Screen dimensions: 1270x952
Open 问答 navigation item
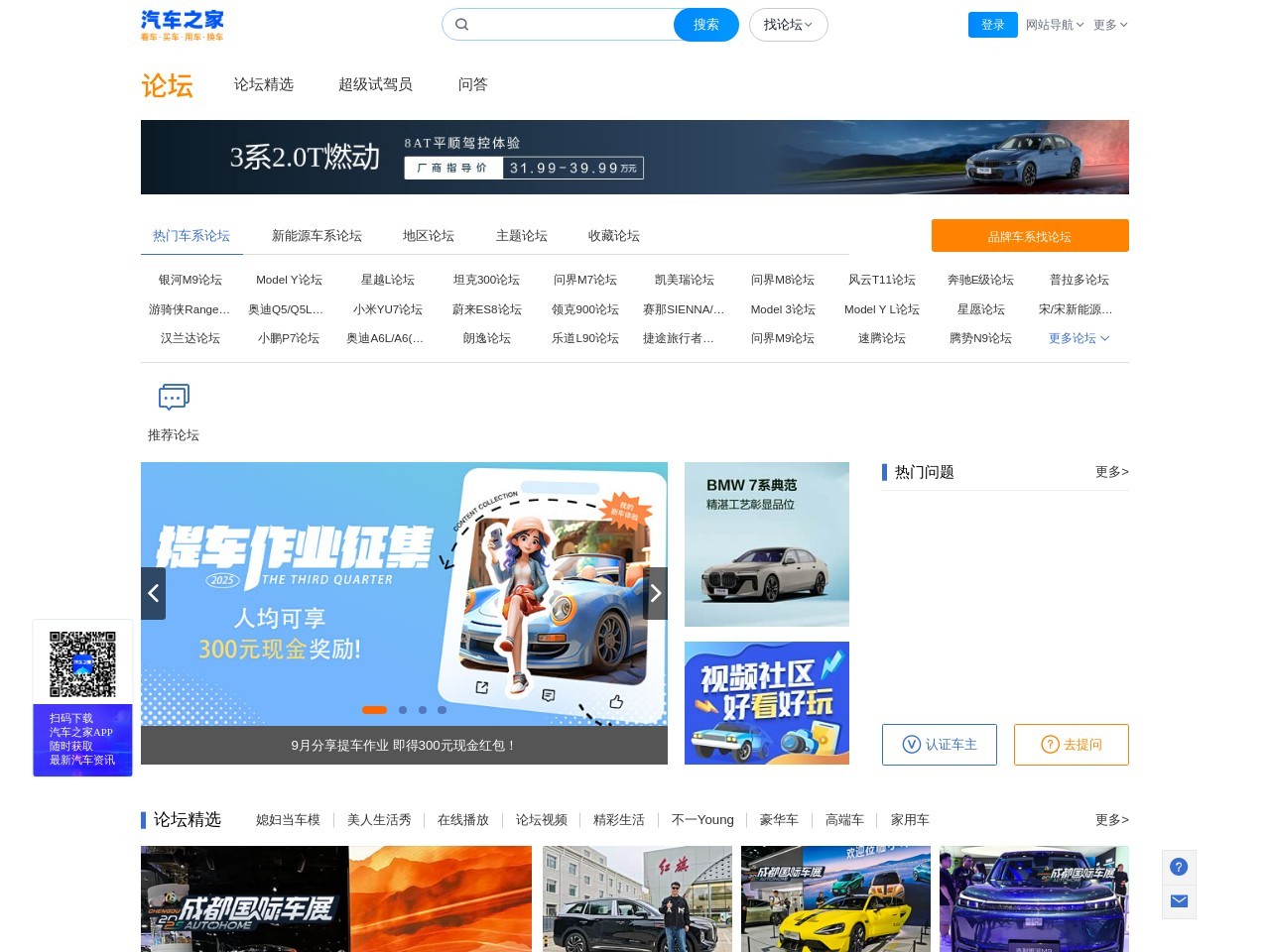pyautogui.click(x=473, y=84)
